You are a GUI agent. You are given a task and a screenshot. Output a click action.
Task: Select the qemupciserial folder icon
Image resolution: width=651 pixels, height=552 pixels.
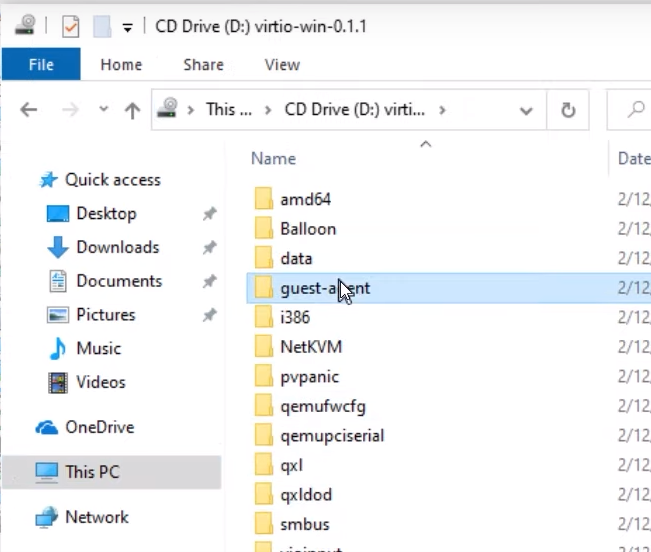coord(264,435)
